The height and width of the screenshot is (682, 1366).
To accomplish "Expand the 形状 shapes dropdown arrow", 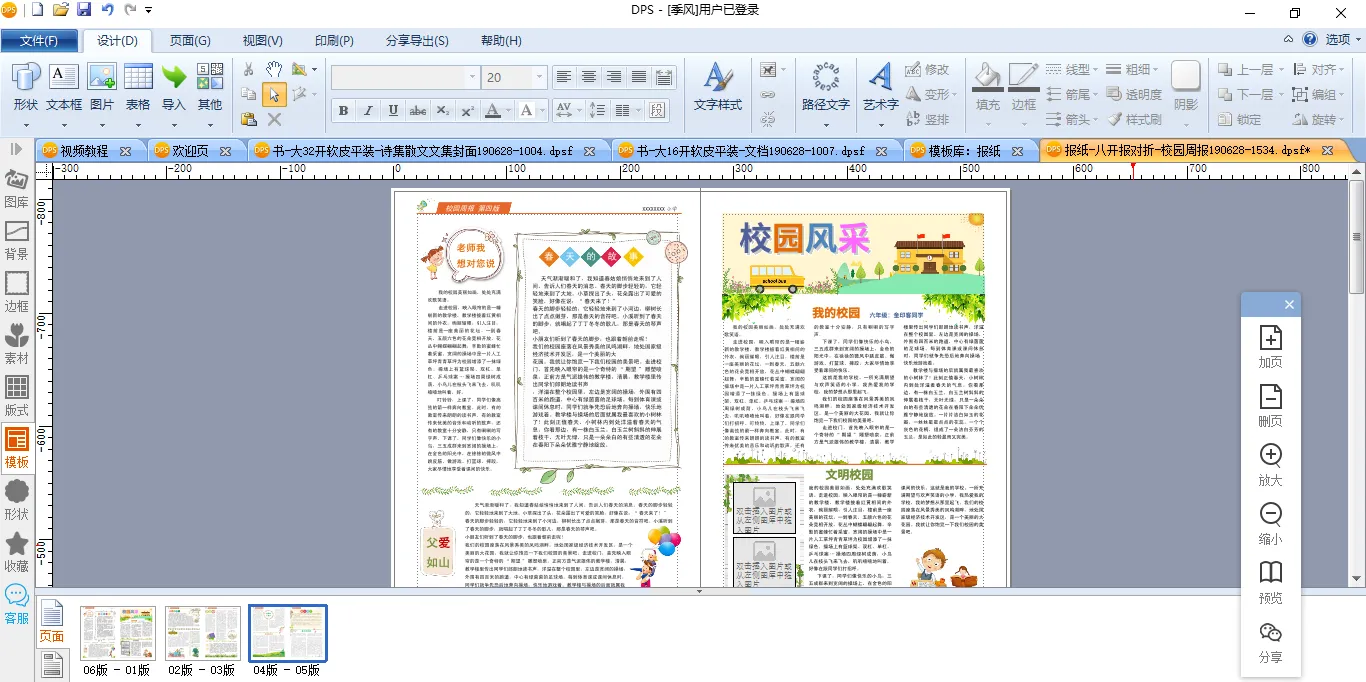I will tap(26, 126).
